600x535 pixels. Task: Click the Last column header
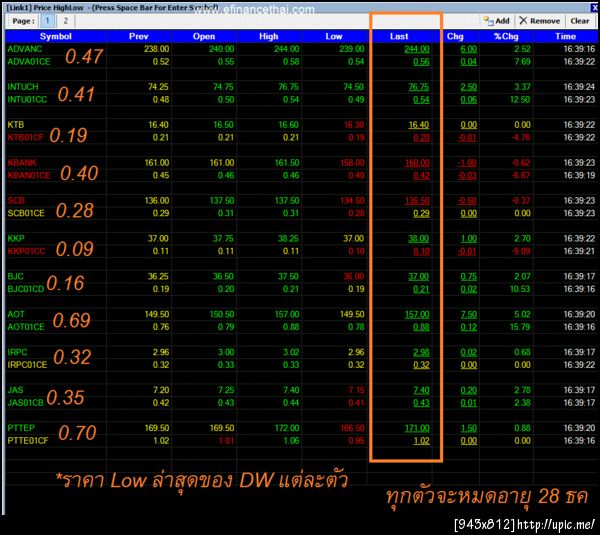(399, 36)
